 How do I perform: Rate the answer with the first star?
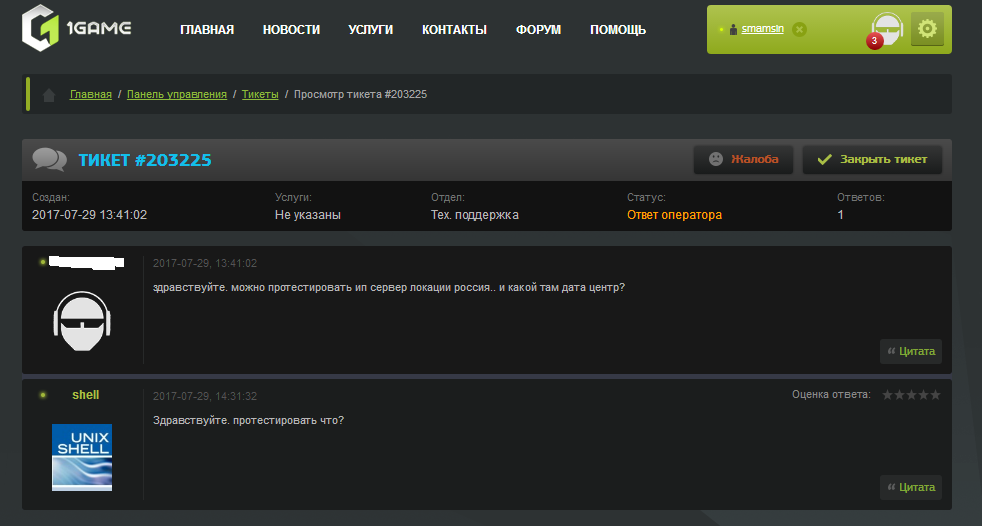coord(887,394)
